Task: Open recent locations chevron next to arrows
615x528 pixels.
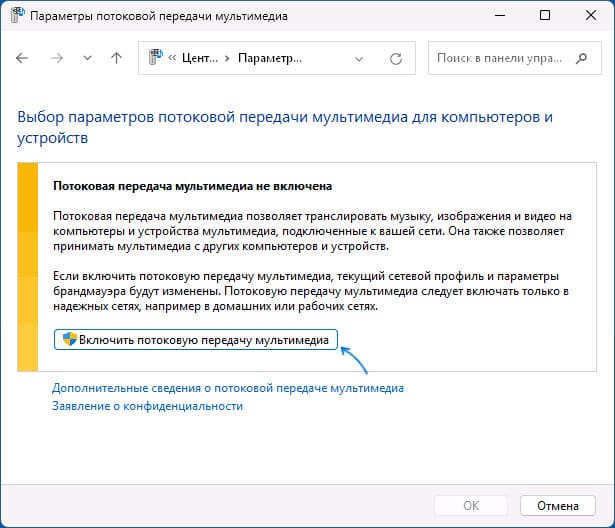Action: coord(87,58)
